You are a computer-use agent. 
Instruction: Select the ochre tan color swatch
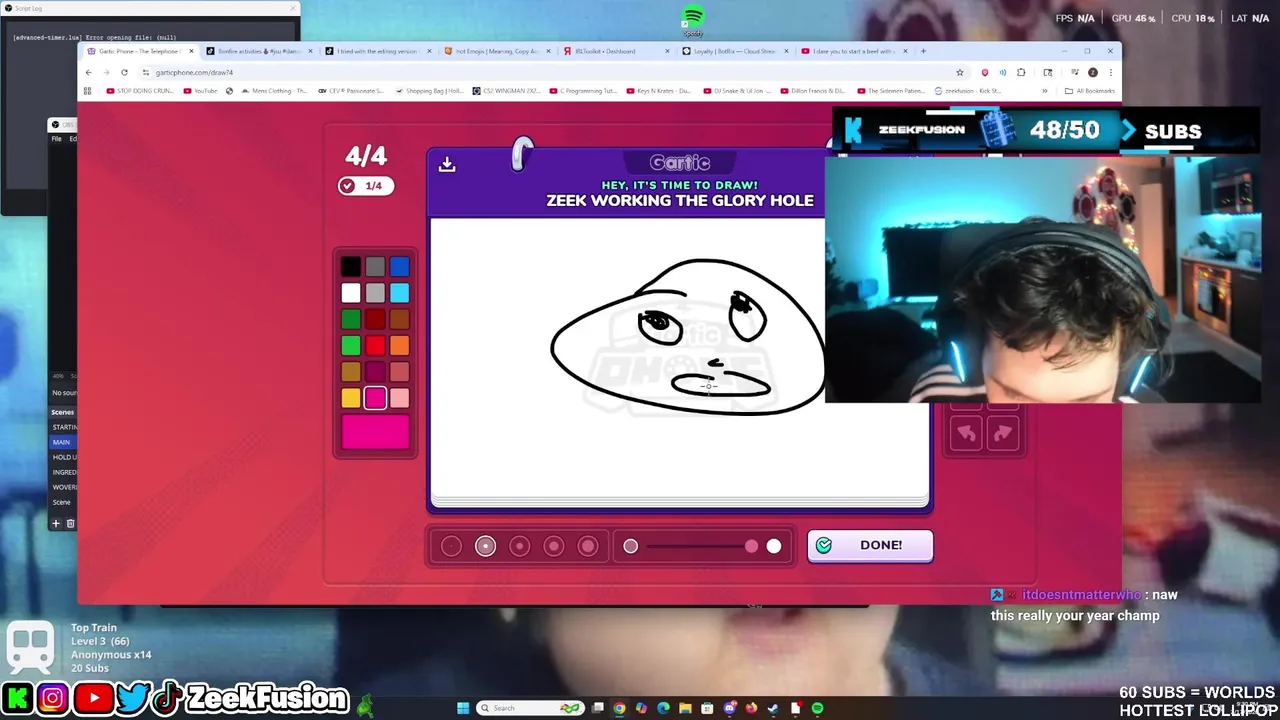click(350, 372)
